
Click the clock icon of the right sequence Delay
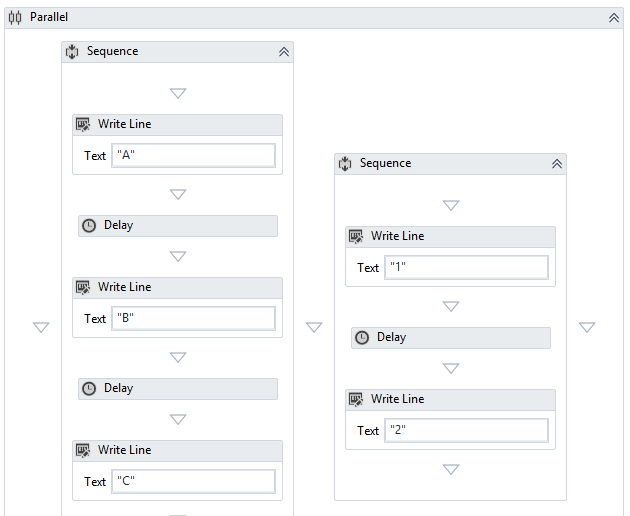(362, 337)
